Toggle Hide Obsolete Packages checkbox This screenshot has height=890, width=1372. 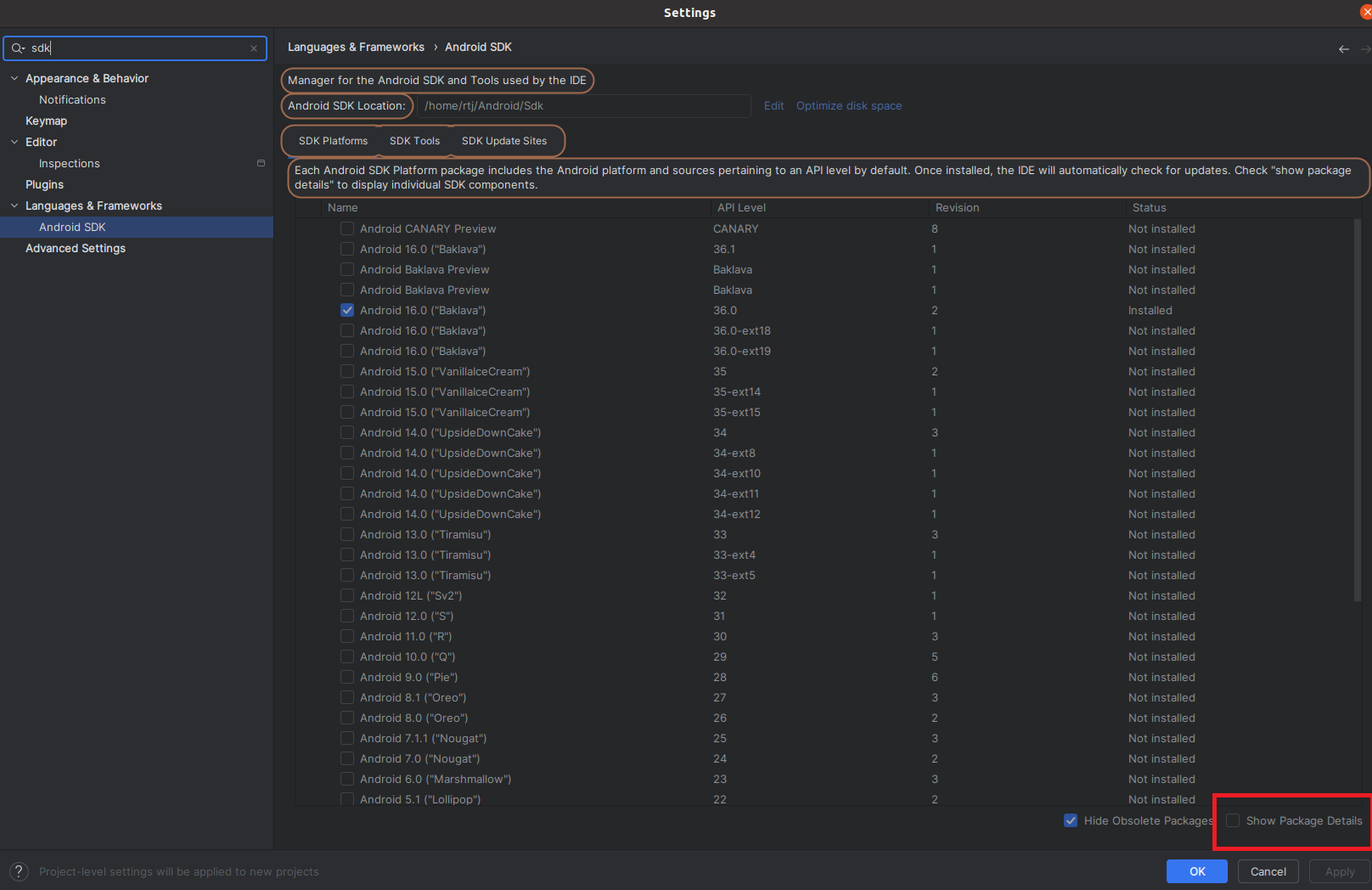tap(1071, 820)
